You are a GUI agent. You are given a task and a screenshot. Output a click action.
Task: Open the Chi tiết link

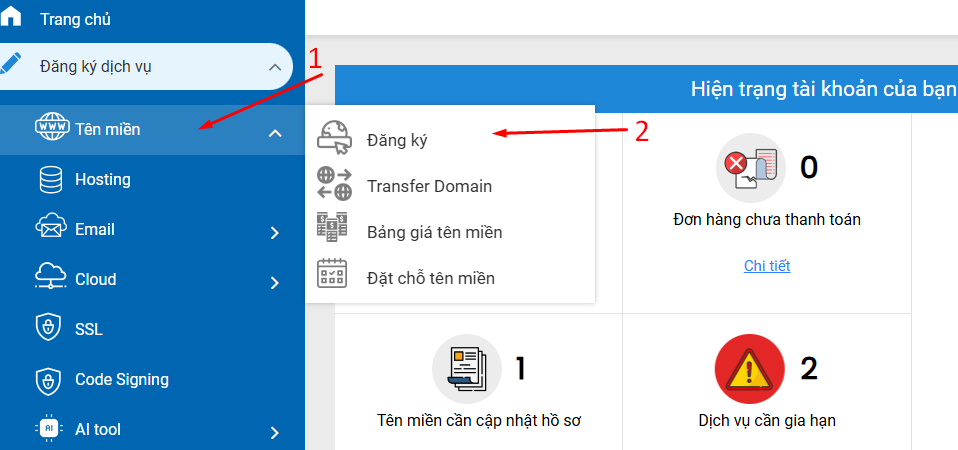click(767, 265)
